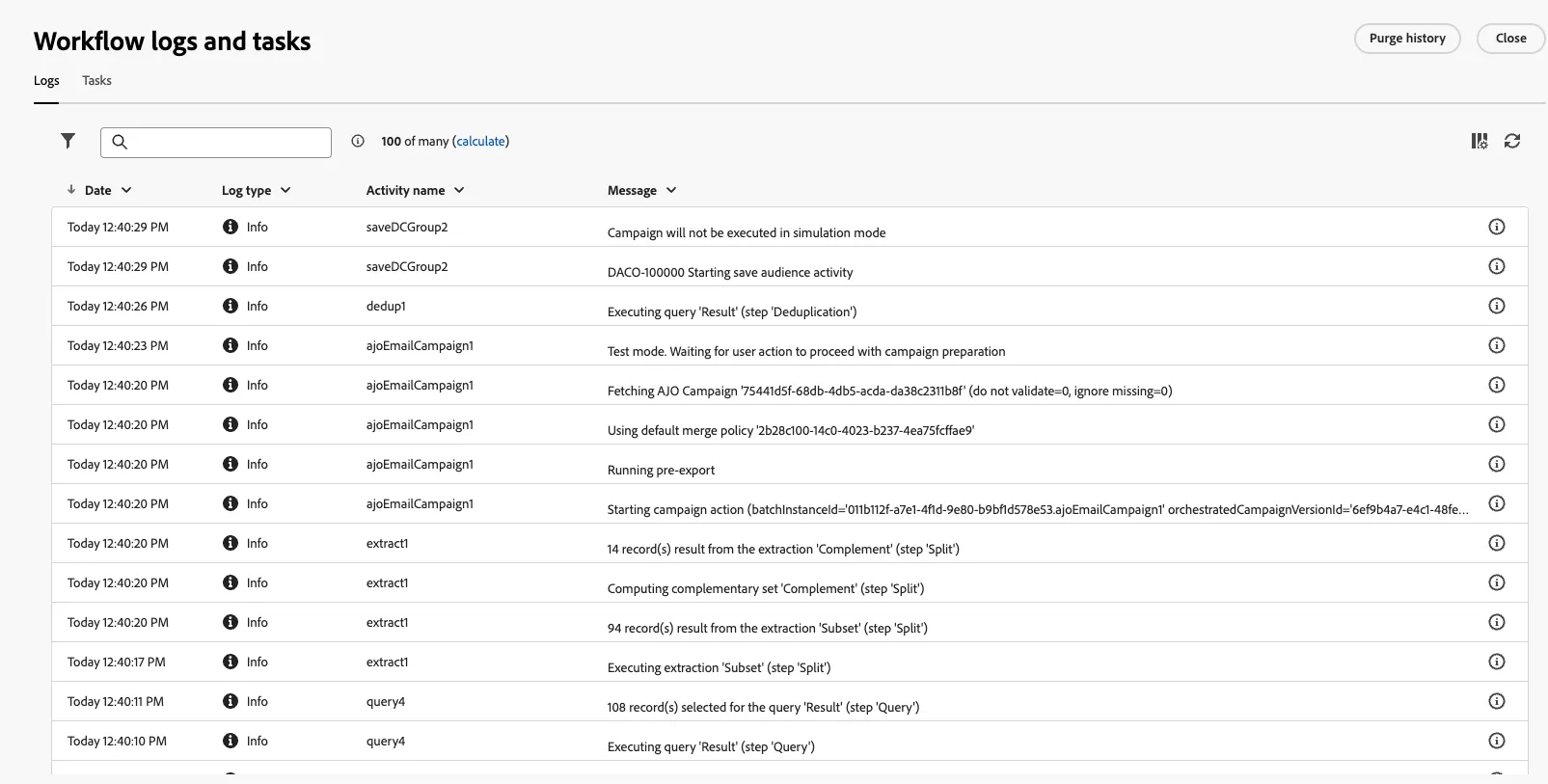
Task: Open details for '94 record(s) result' row
Action: (1497, 622)
